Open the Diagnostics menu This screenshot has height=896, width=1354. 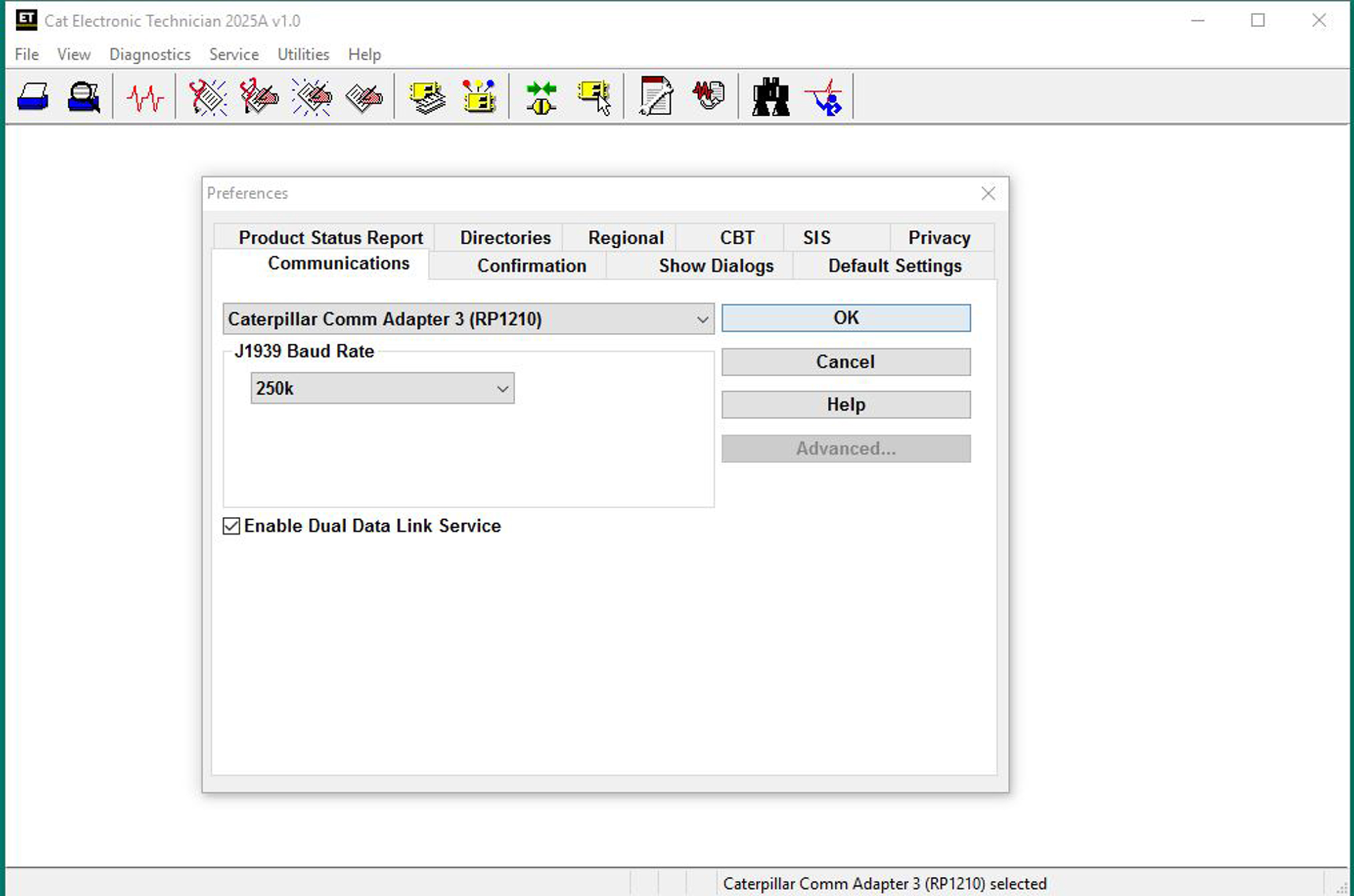pos(149,54)
